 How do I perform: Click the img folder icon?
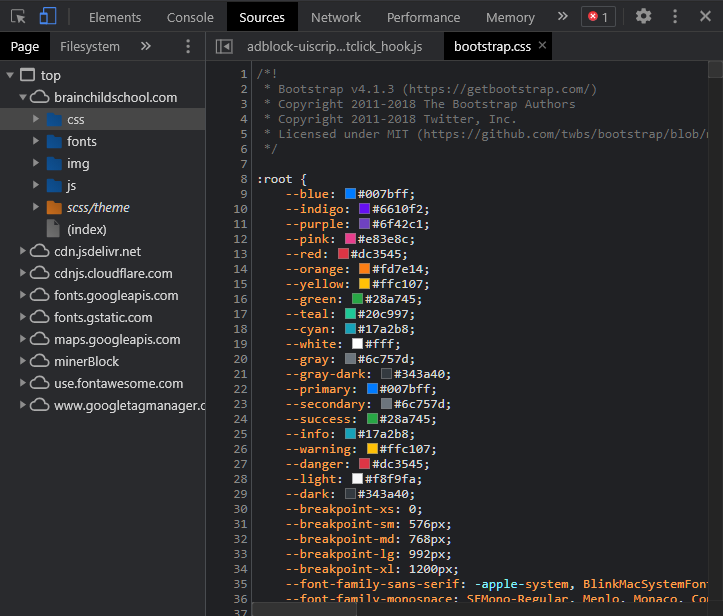[x=54, y=163]
